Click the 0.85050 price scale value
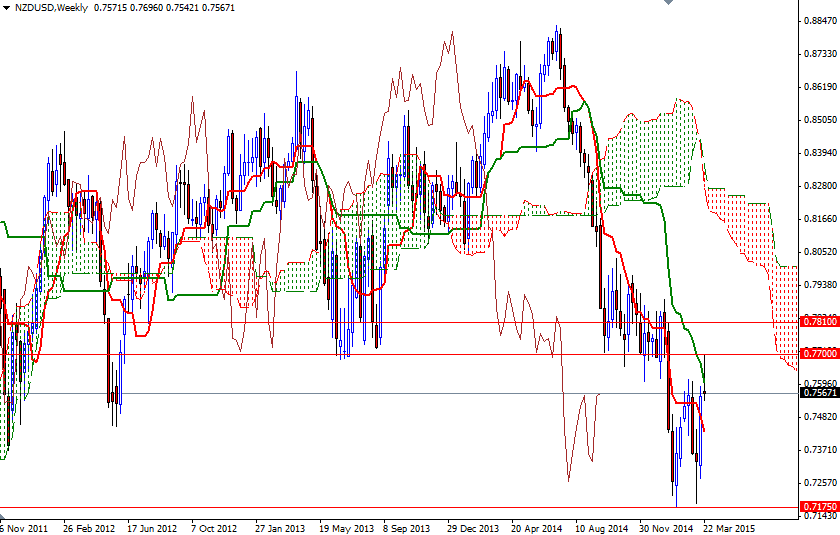Image resolution: width=840 pixels, height=535 pixels. pyautogui.click(x=820, y=120)
